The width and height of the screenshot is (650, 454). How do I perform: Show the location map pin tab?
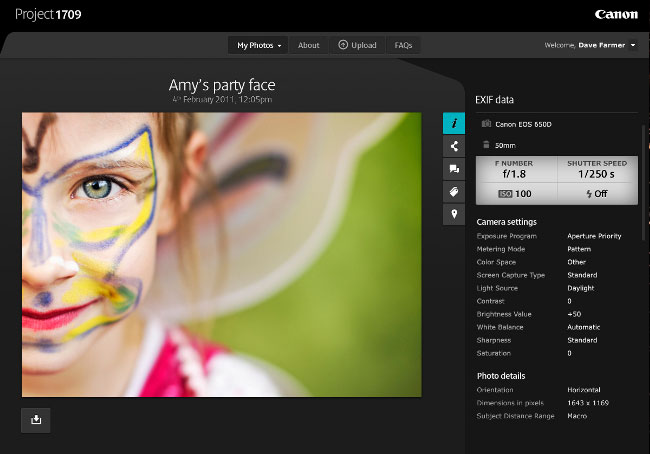tap(454, 214)
